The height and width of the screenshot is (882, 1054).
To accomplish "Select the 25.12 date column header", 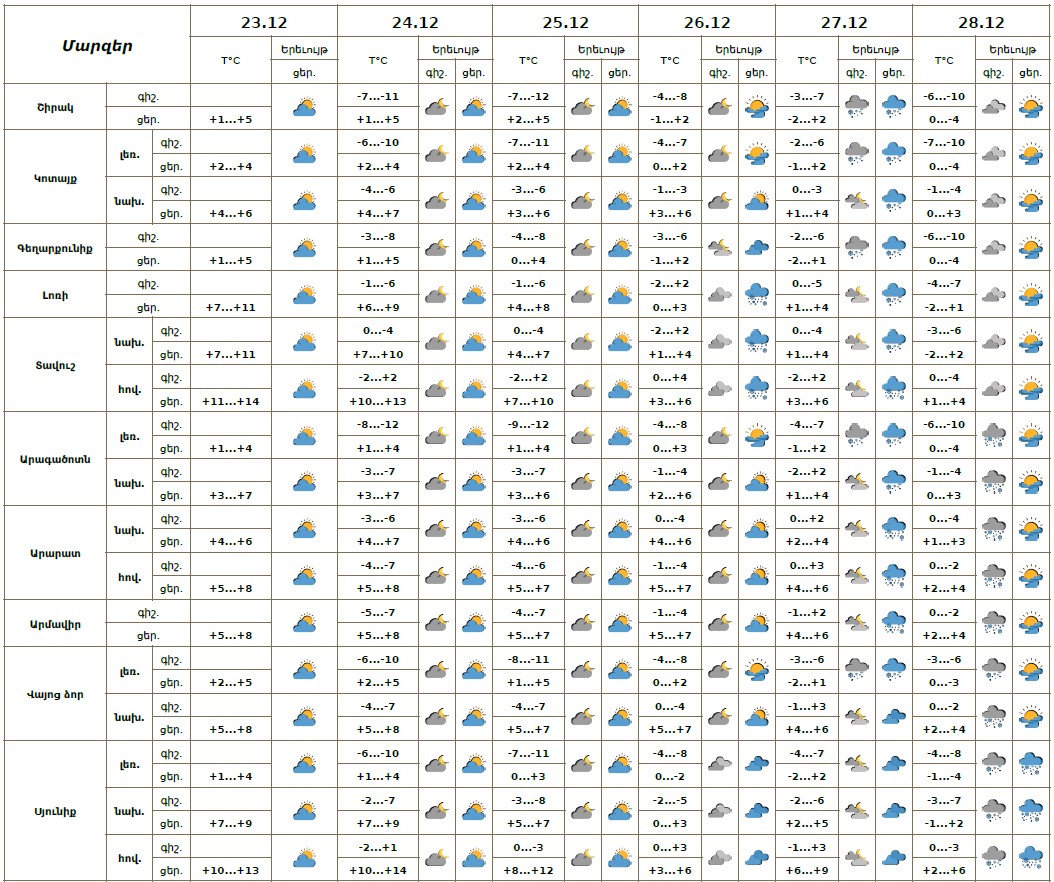I will pyautogui.click(x=564, y=22).
